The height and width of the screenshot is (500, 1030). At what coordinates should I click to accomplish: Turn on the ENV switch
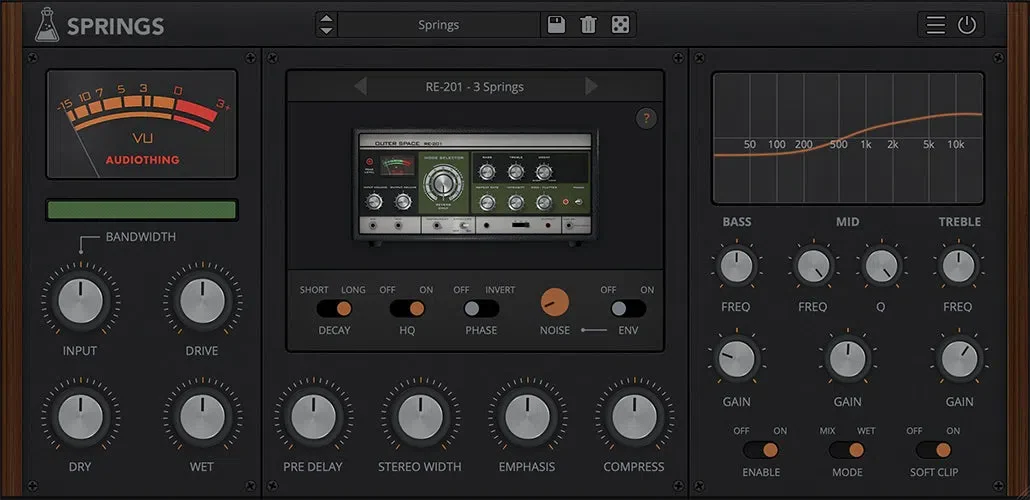click(x=628, y=309)
